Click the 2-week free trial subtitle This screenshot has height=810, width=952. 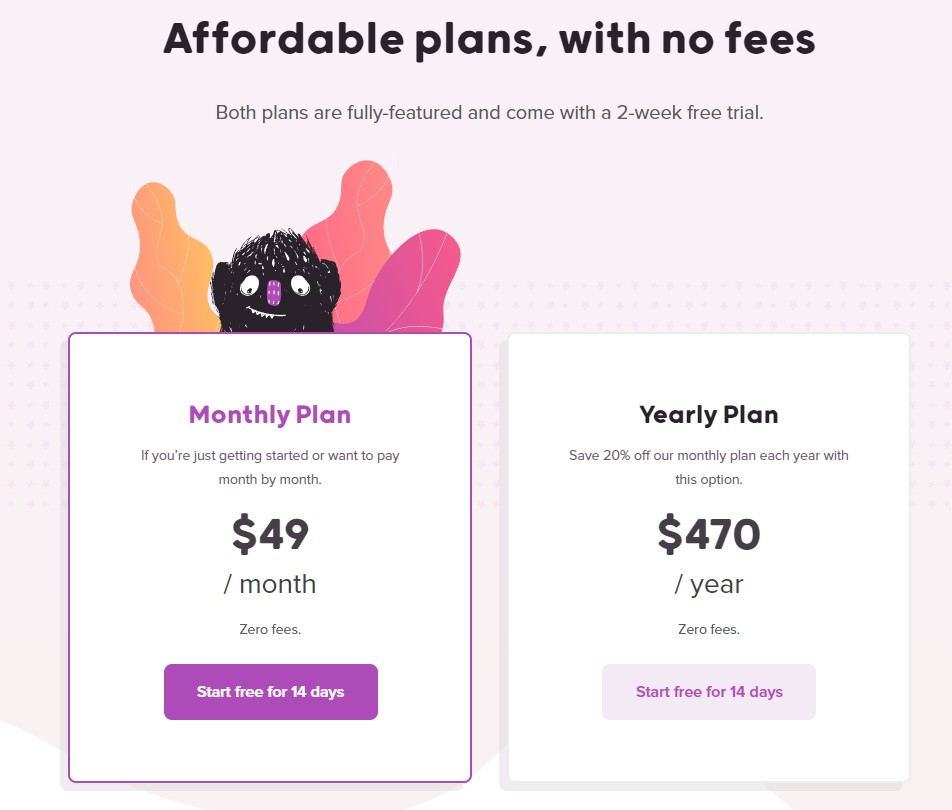pos(489,113)
